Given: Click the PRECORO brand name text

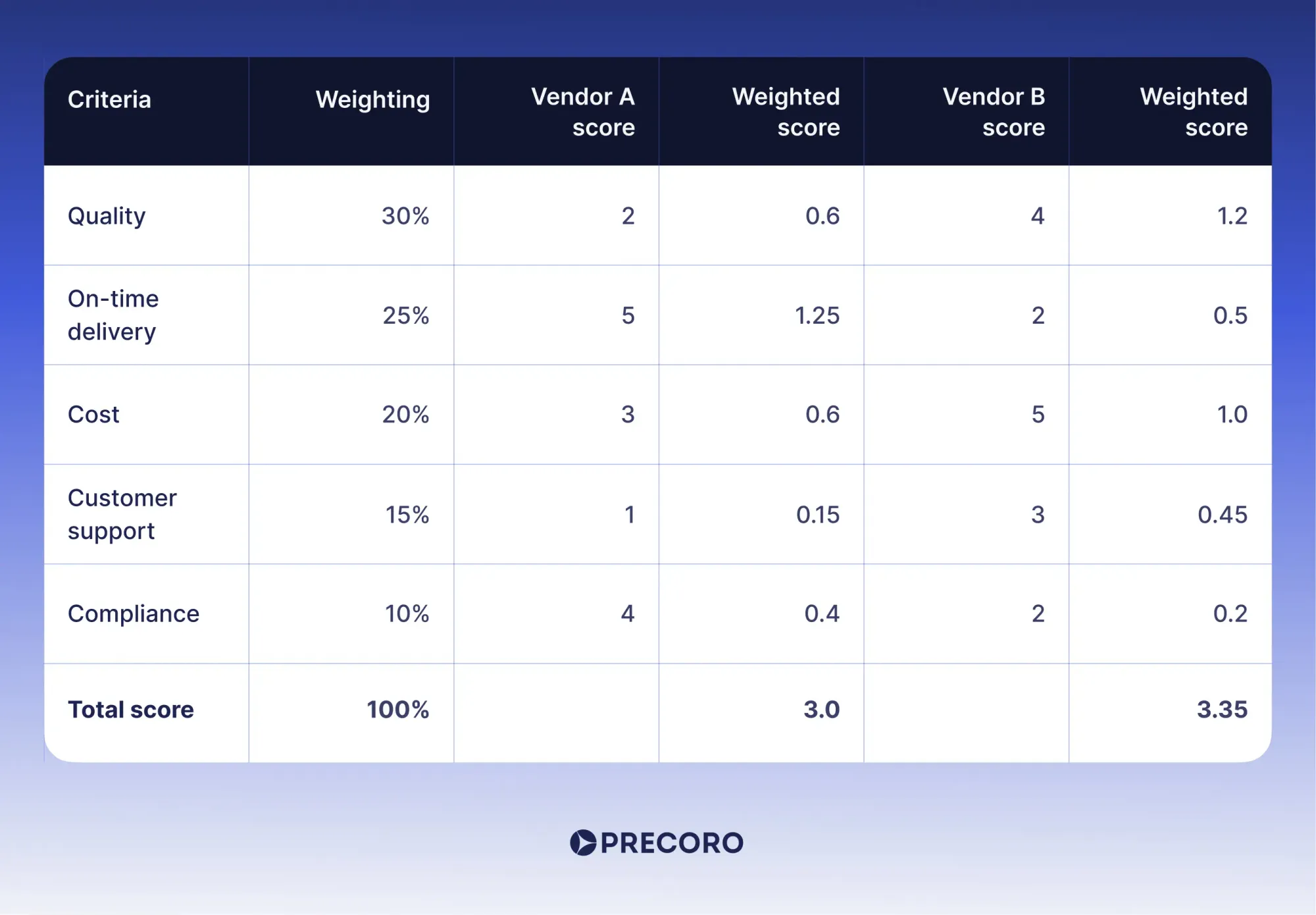Looking at the screenshot, I should [x=672, y=843].
